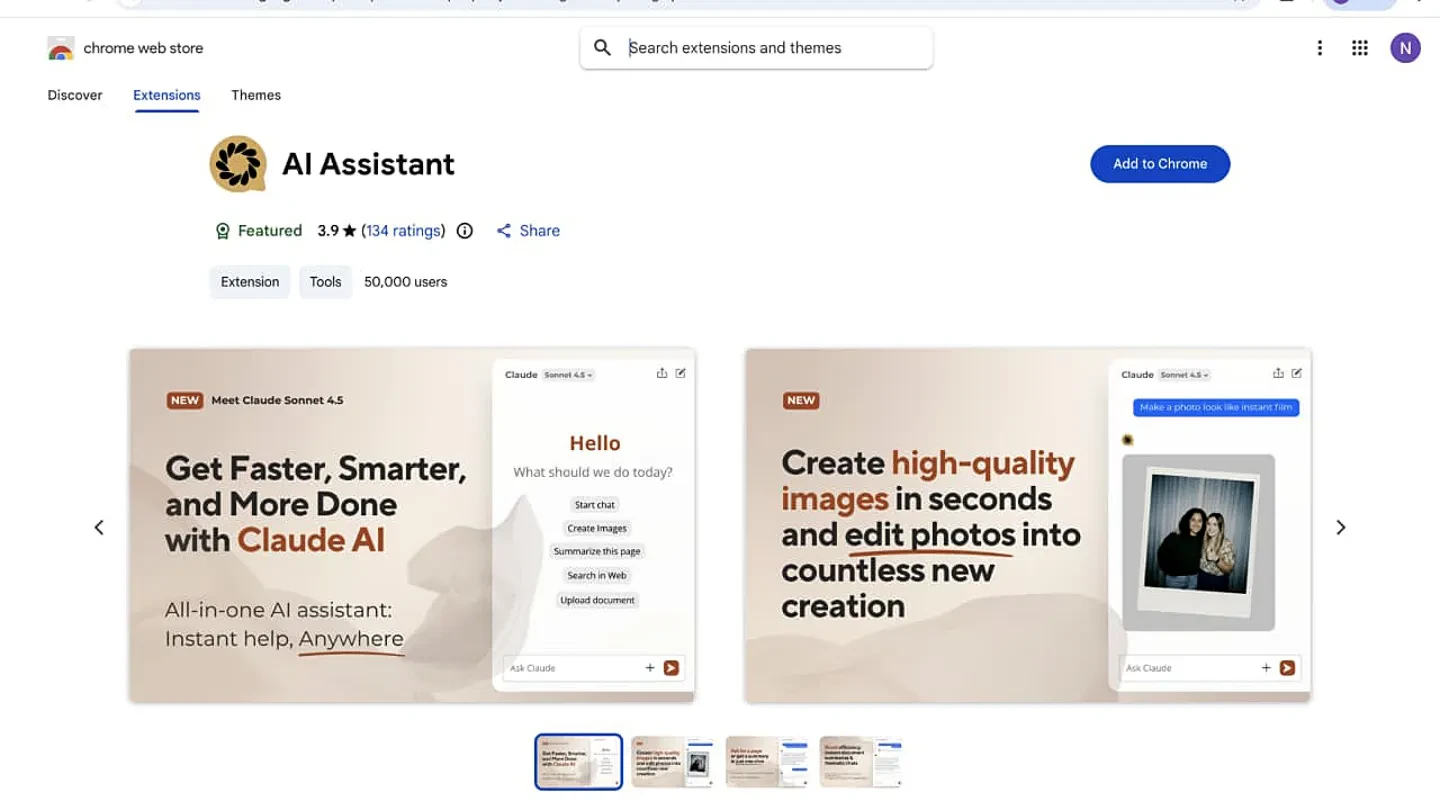This screenshot has height=810, width=1440.
Task: Open the account profile avatar
Action: 1405,48
